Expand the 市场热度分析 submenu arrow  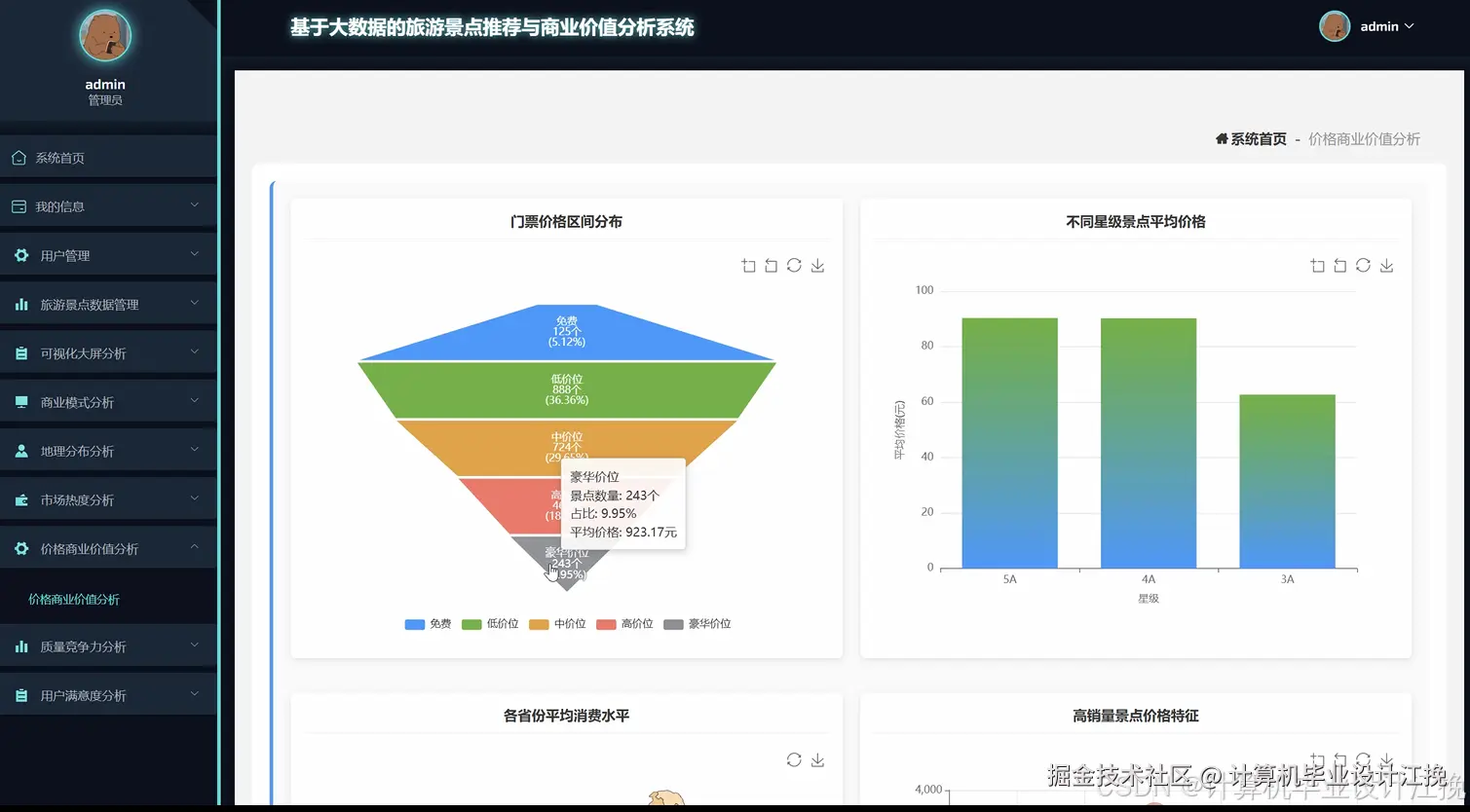pyautogui.click(x=194, y=498)
